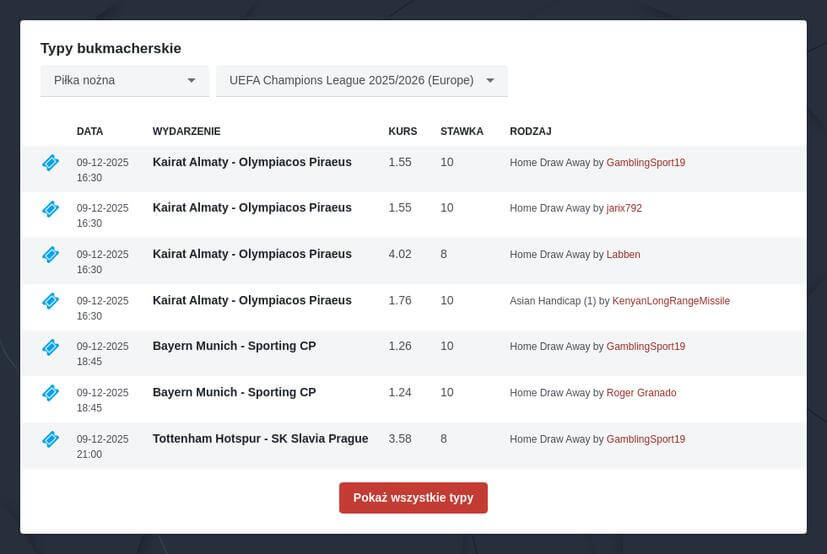Click the KURS column header
827x554 pixels.
point(402,131)
